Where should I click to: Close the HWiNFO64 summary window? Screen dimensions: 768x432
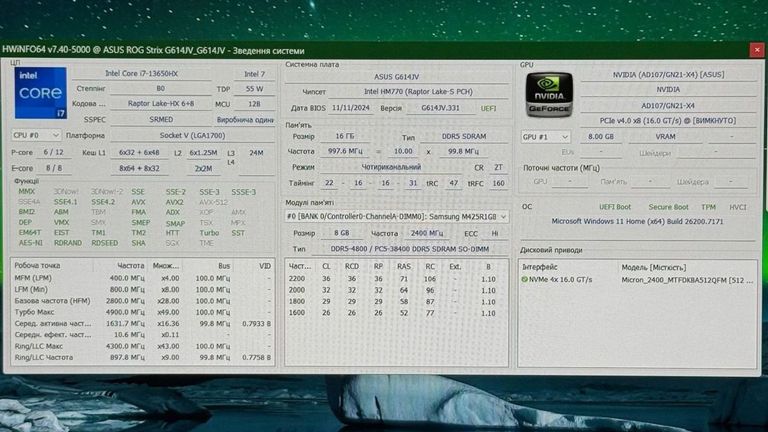coord(757,50)
